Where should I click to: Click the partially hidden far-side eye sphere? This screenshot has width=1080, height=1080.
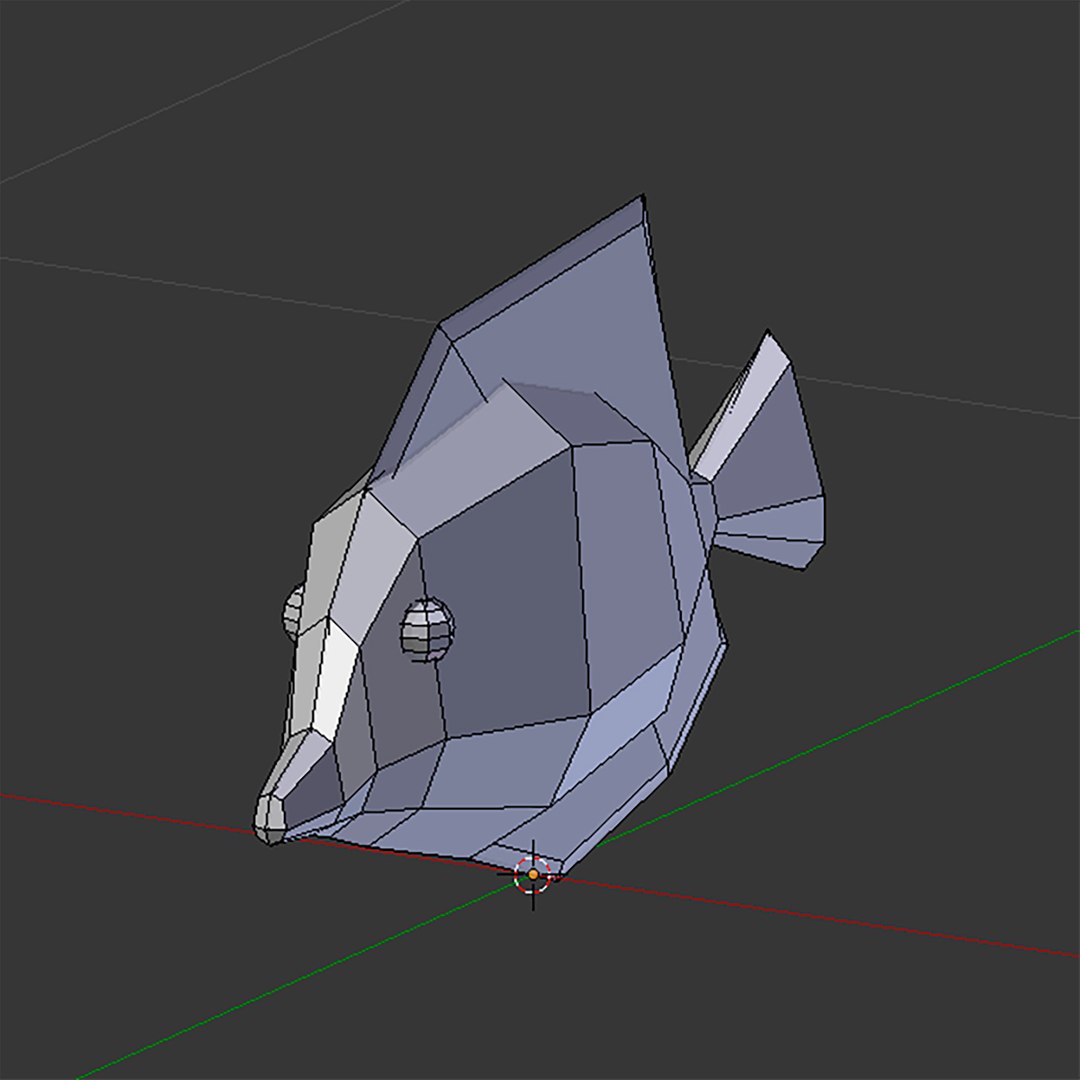pyautogui.click(x=293, y=612)
